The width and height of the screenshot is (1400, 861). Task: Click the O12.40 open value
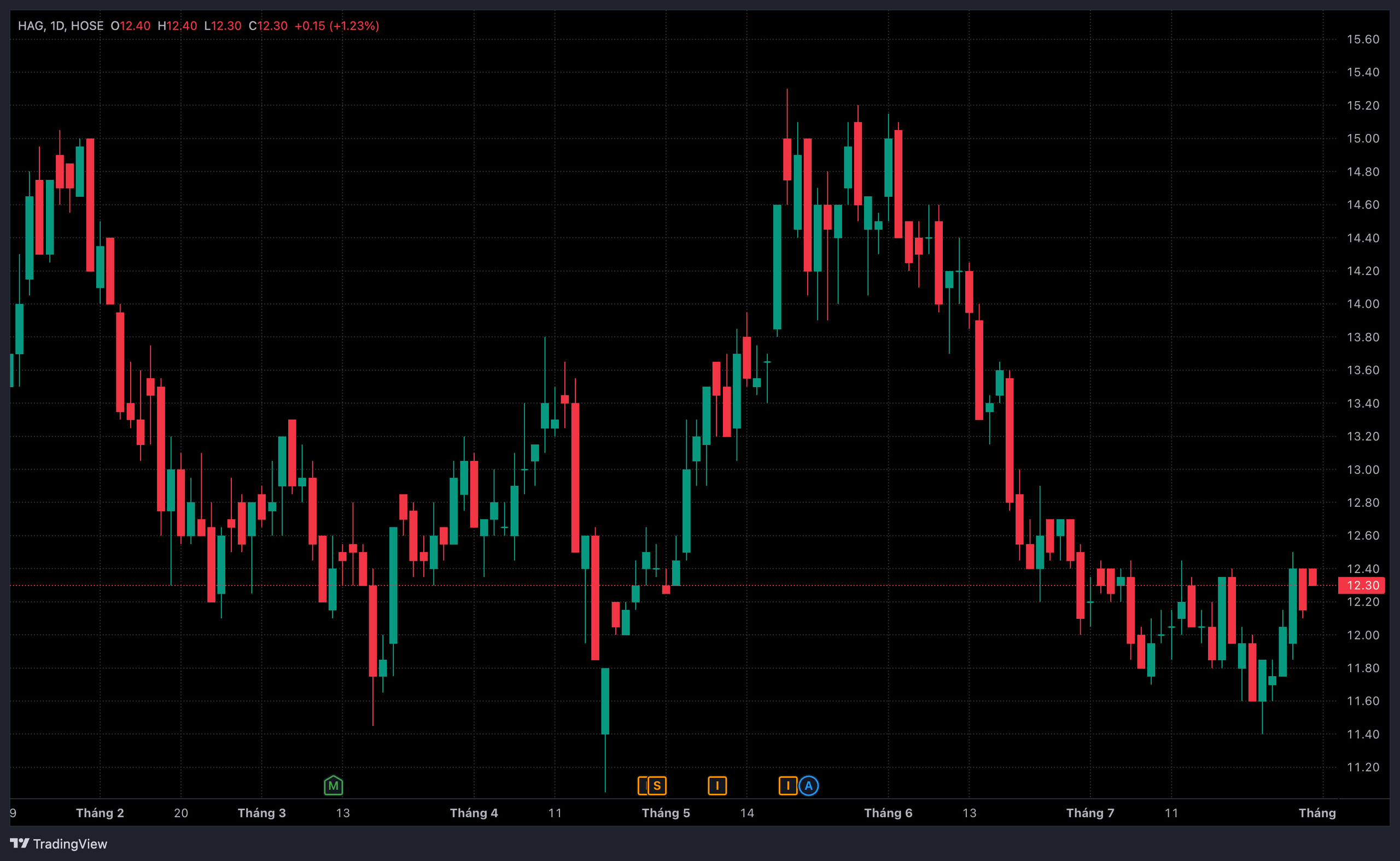(x=131, y=26)
